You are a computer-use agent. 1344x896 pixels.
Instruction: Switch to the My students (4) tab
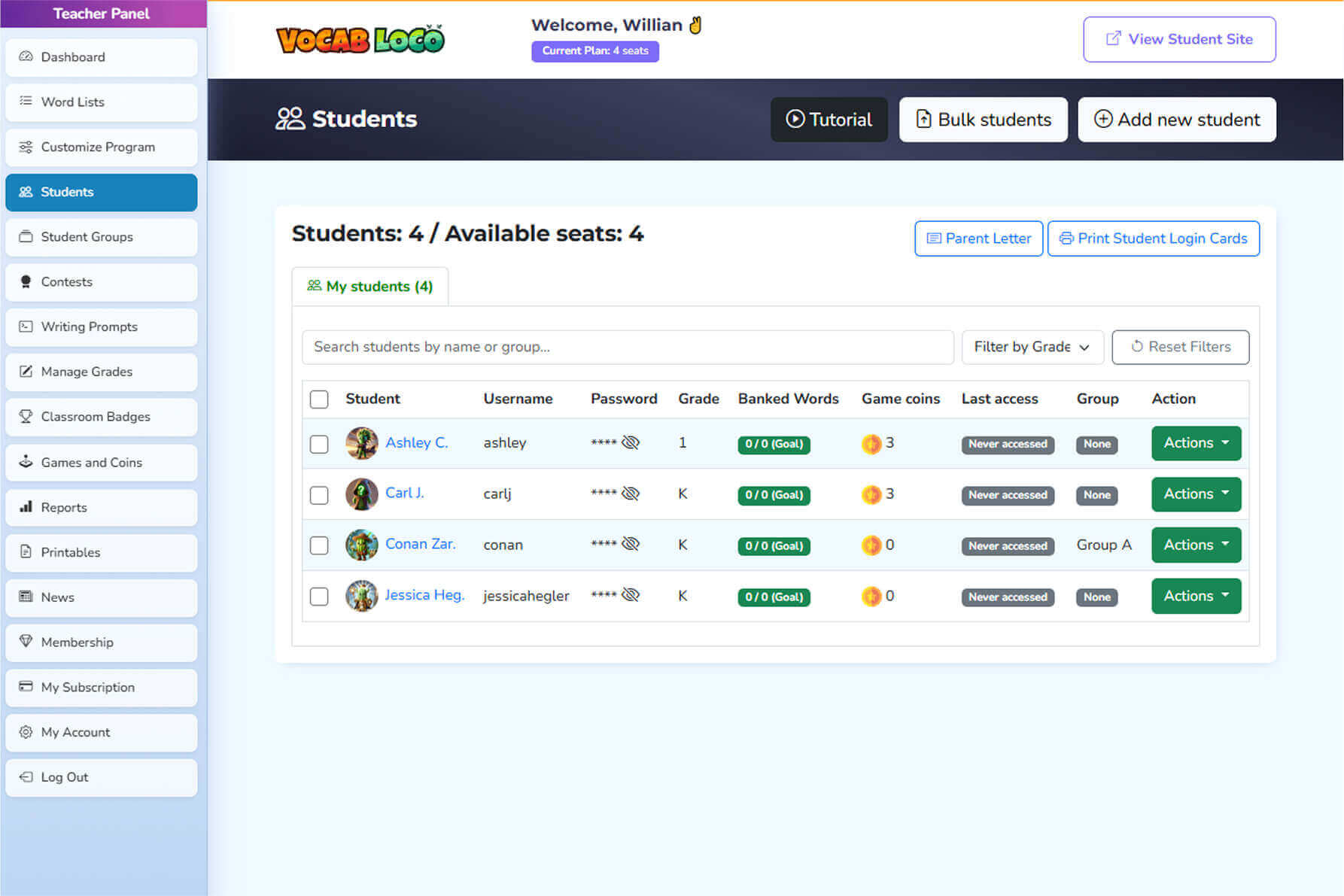coord(370,287)
